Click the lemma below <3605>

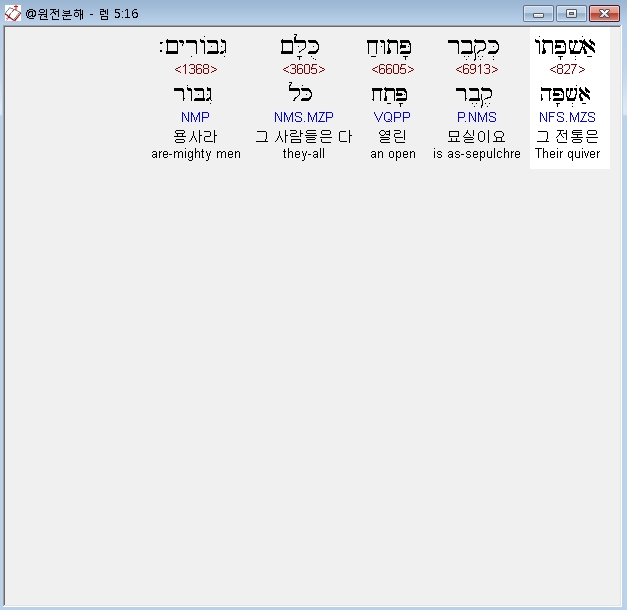301,93
